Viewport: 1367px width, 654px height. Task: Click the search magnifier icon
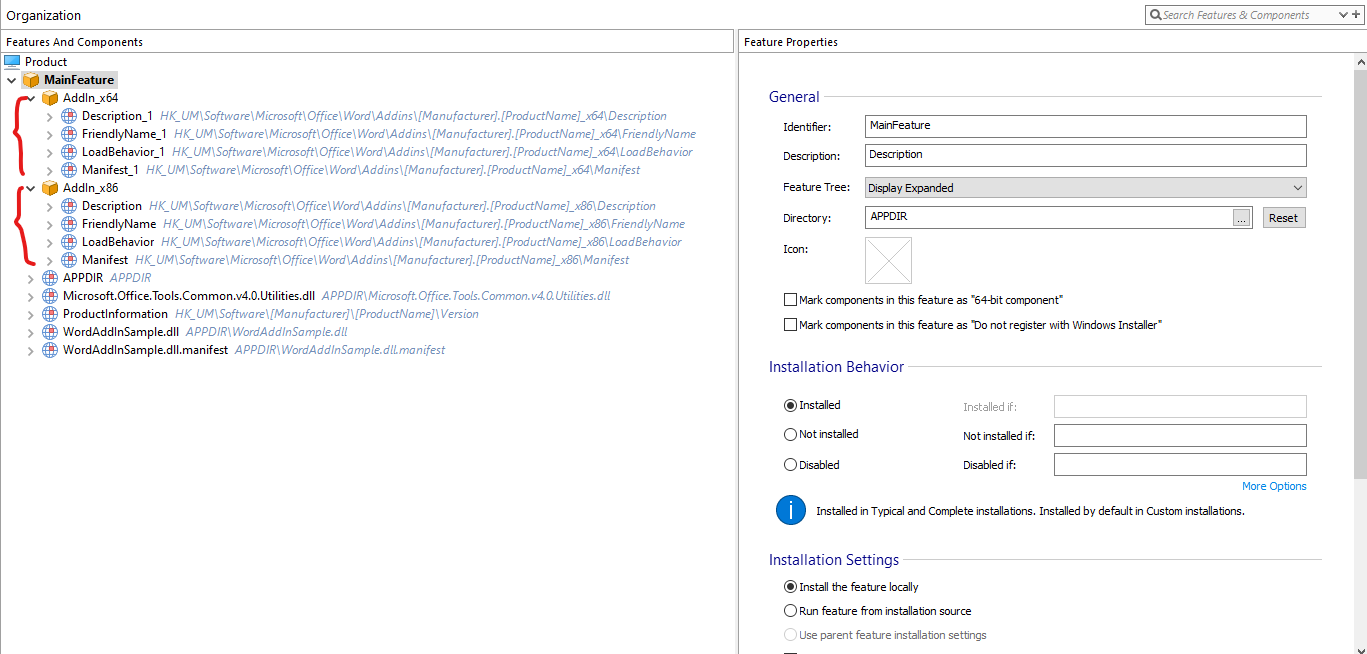[1156, 15]
